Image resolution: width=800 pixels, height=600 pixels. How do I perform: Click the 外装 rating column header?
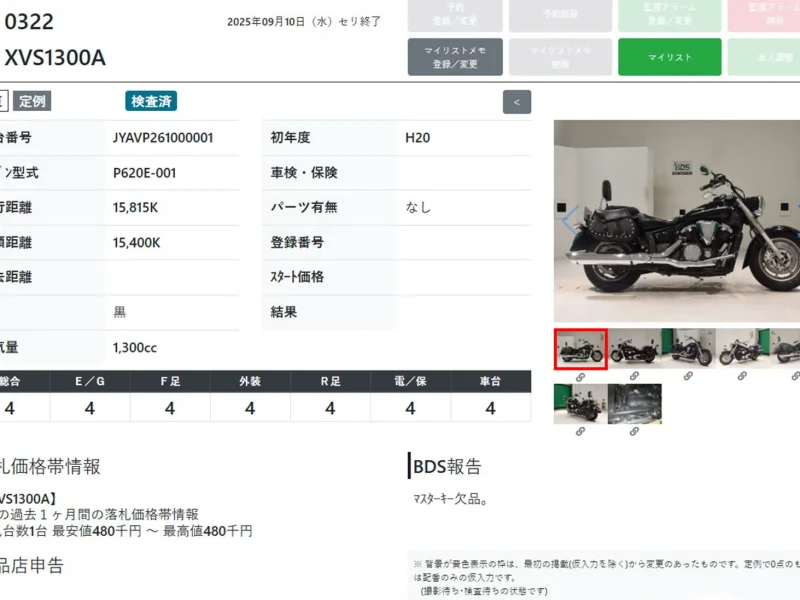point(250,382)
